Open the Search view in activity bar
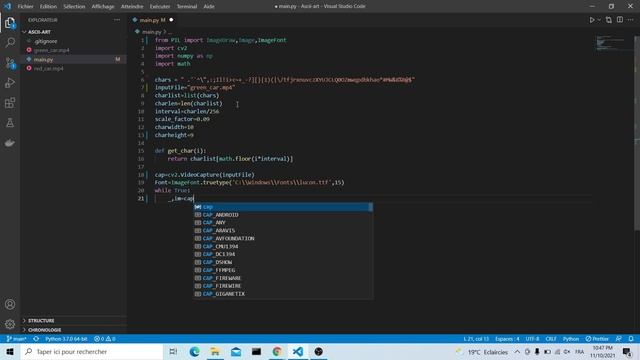 (10, 42)
